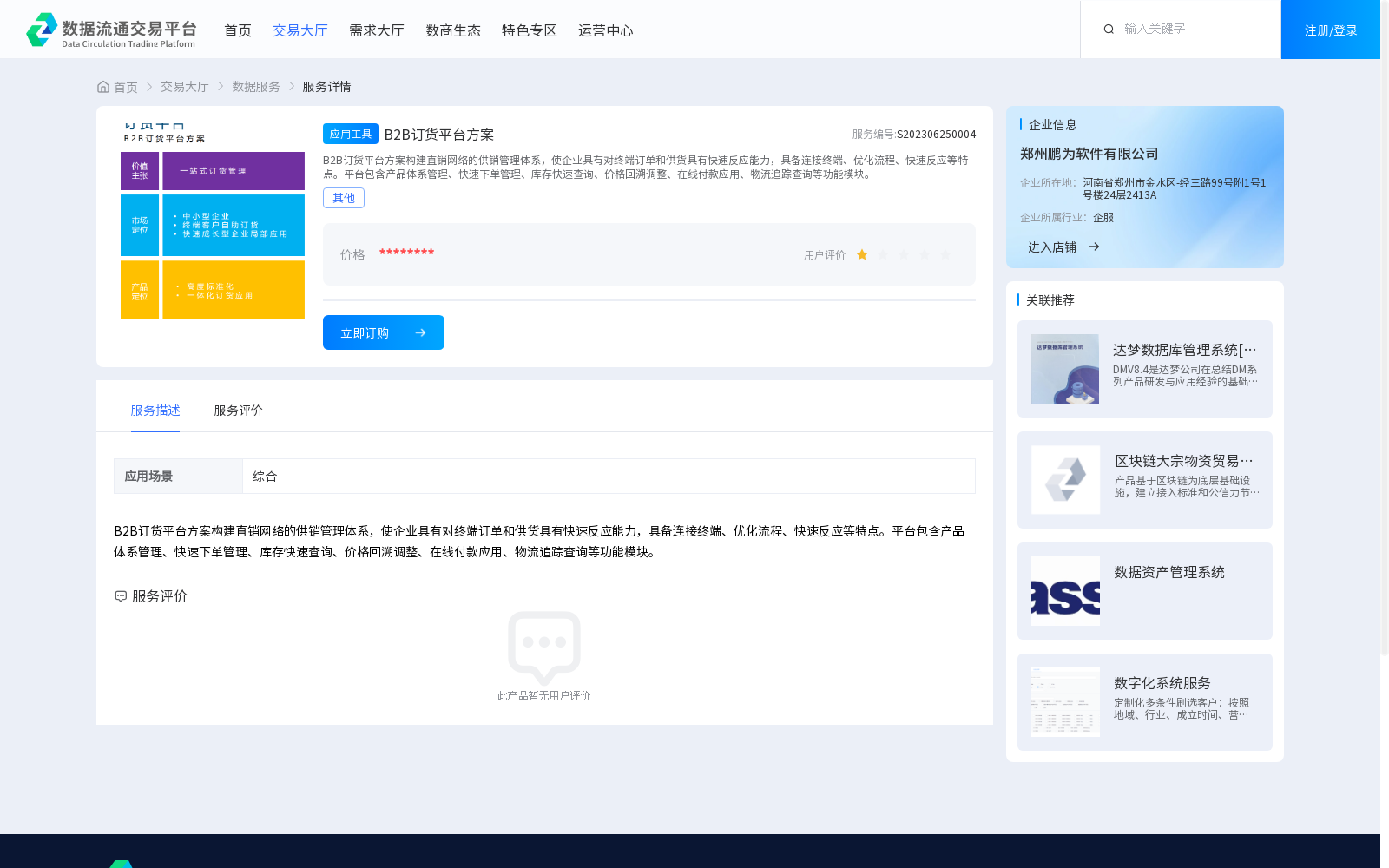Click the fifth rating star
The image size is (1389, 868).
point(945,254)
